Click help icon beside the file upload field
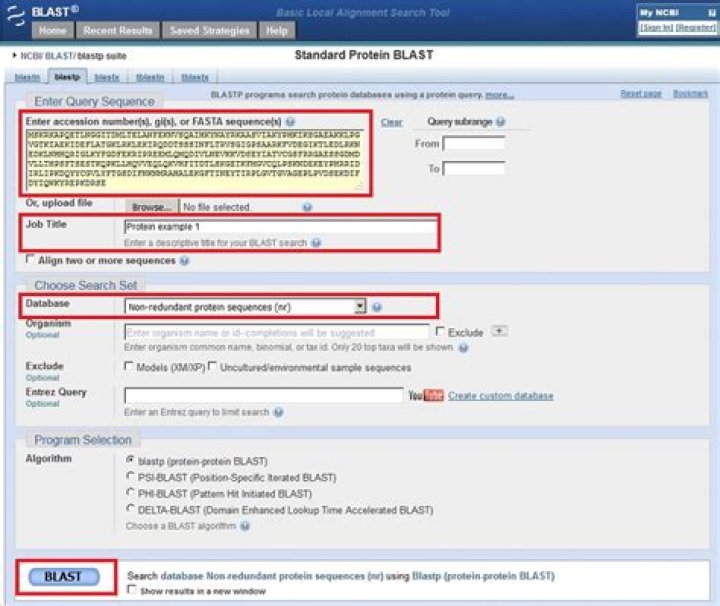 (307, 207)
